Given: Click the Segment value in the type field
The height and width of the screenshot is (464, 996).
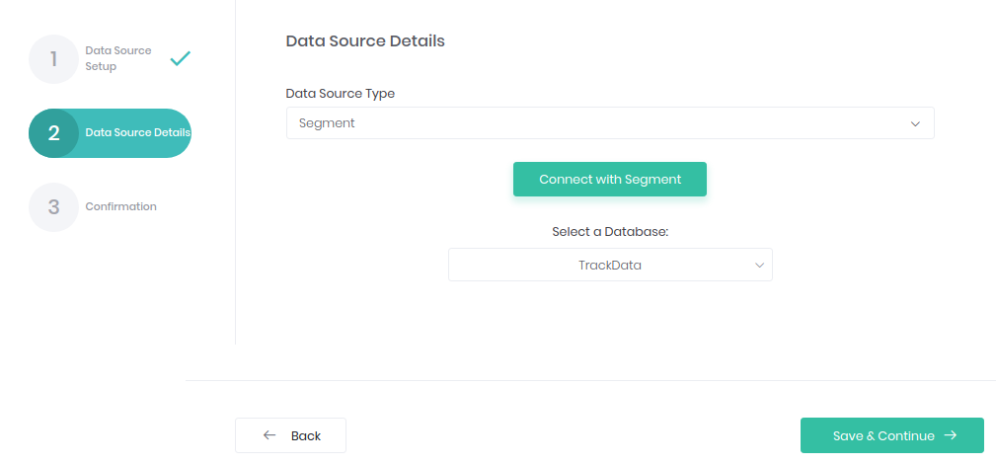Looking at the screenshot, I should point(327,124).
